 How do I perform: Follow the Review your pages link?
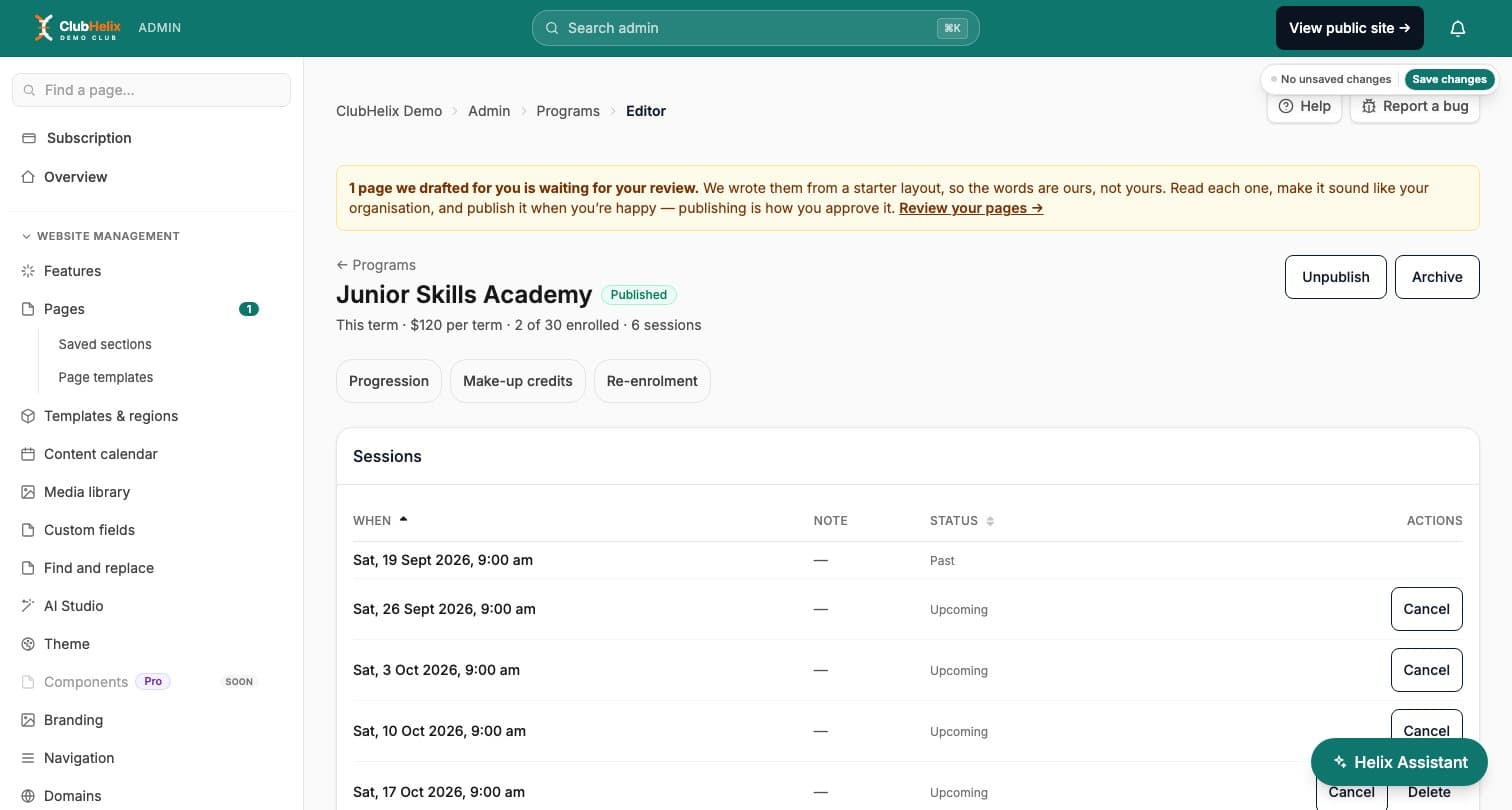[971, 208]
